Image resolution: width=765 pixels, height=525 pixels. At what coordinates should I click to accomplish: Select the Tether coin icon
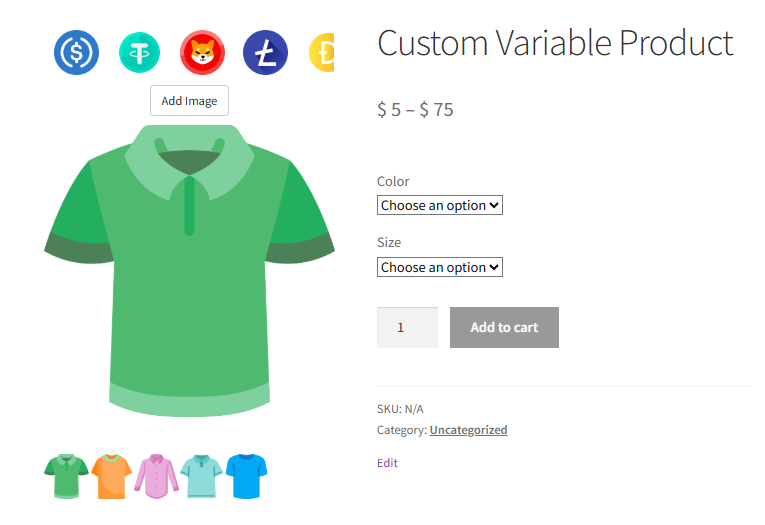coord(139,52)
